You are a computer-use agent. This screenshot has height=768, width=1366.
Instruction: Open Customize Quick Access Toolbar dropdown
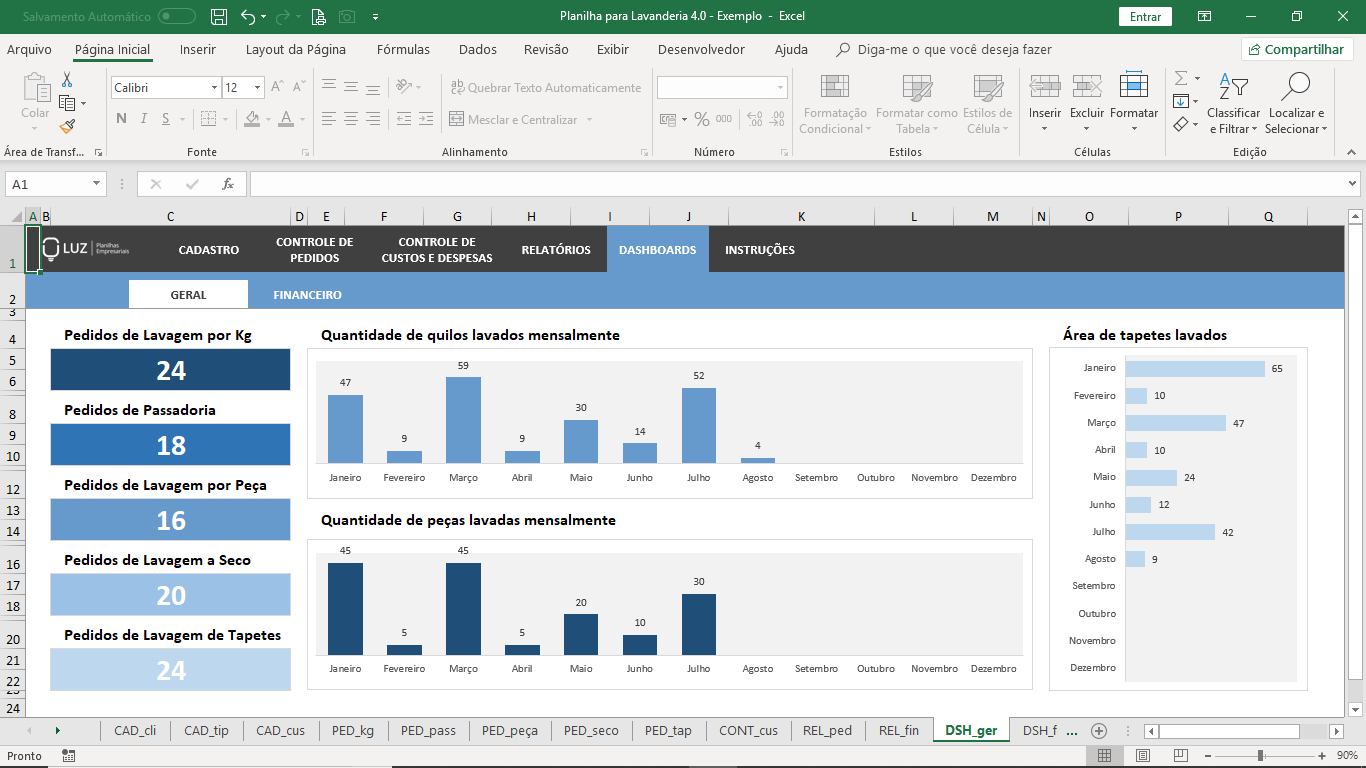(x=375, y=17)
